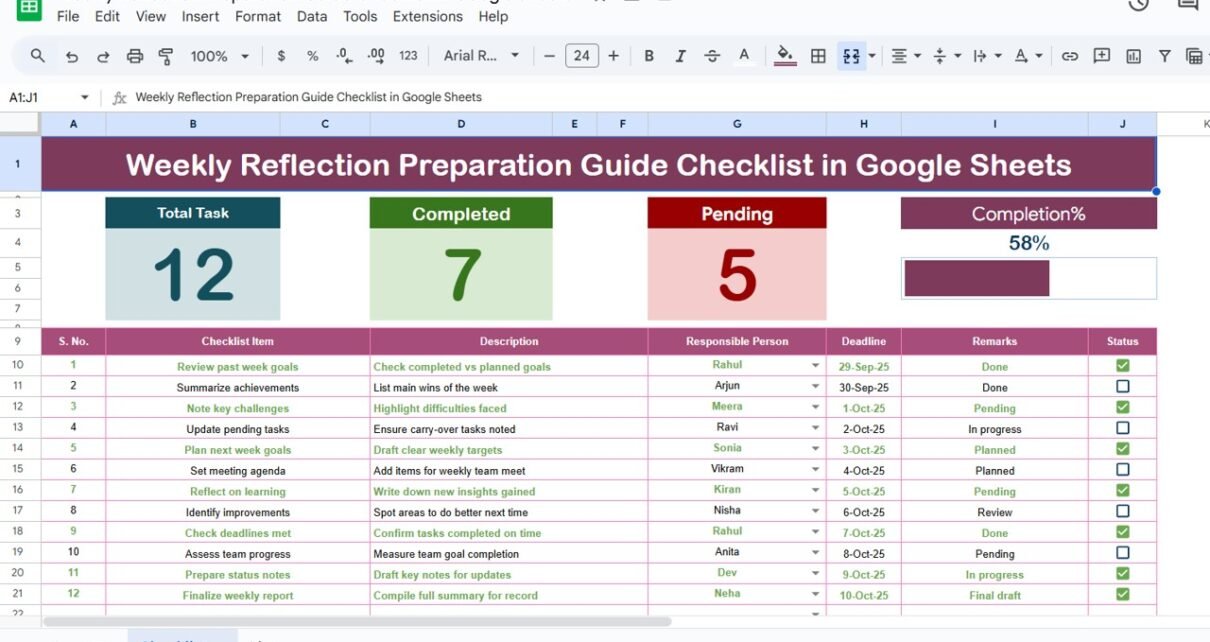Image resolution: width=1210 pixels, height=642 pixels.
Task: Tick the Set meeting agenda status checkbox
Action: [1122, 470]
